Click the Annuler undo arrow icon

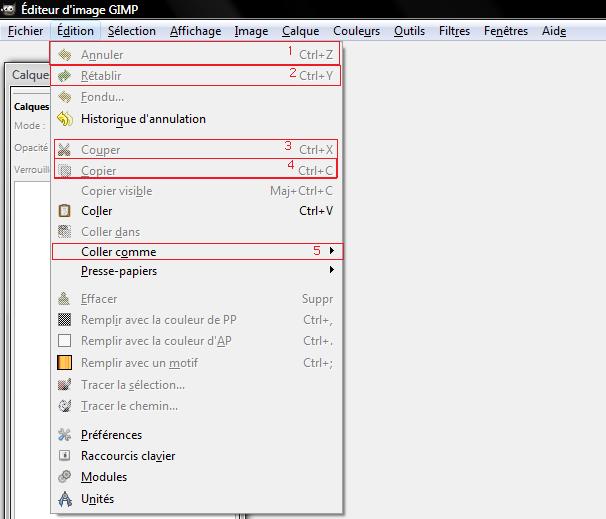point(65,55)
